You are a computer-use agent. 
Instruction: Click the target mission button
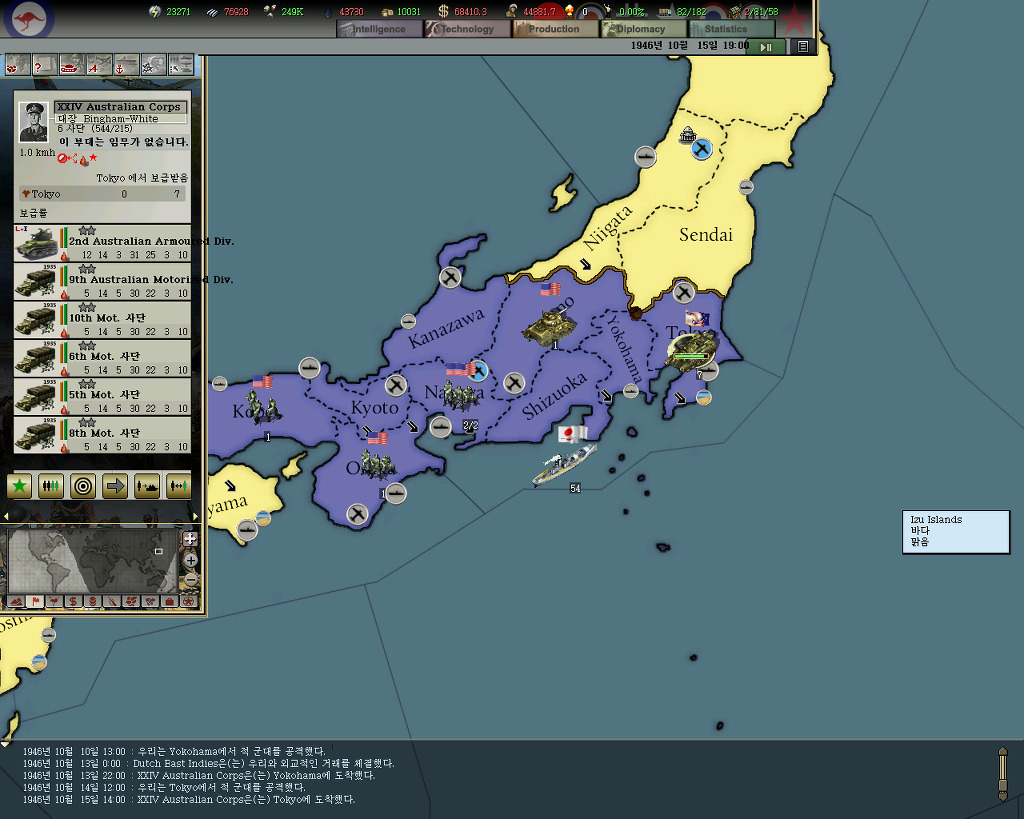[83, 486]
